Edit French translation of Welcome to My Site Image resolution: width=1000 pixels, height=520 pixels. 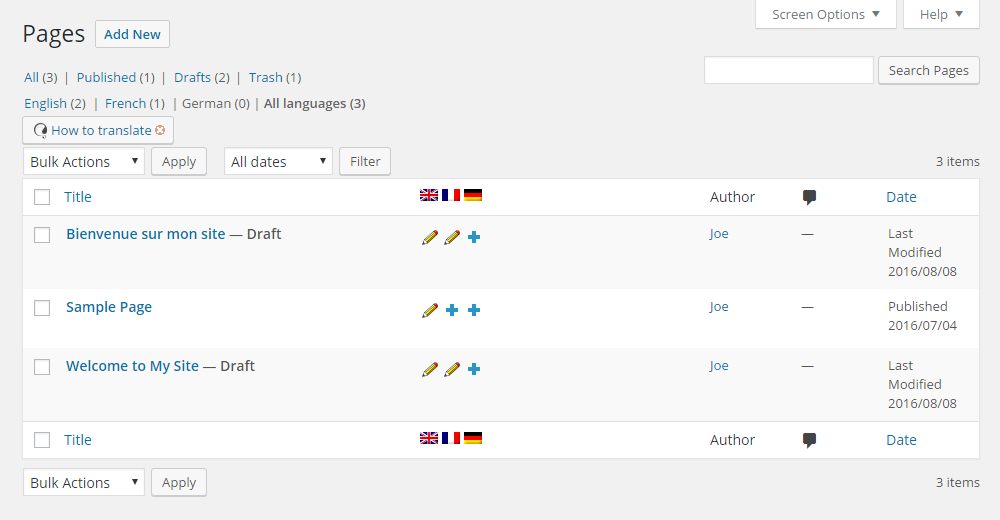tap(452, 369)
